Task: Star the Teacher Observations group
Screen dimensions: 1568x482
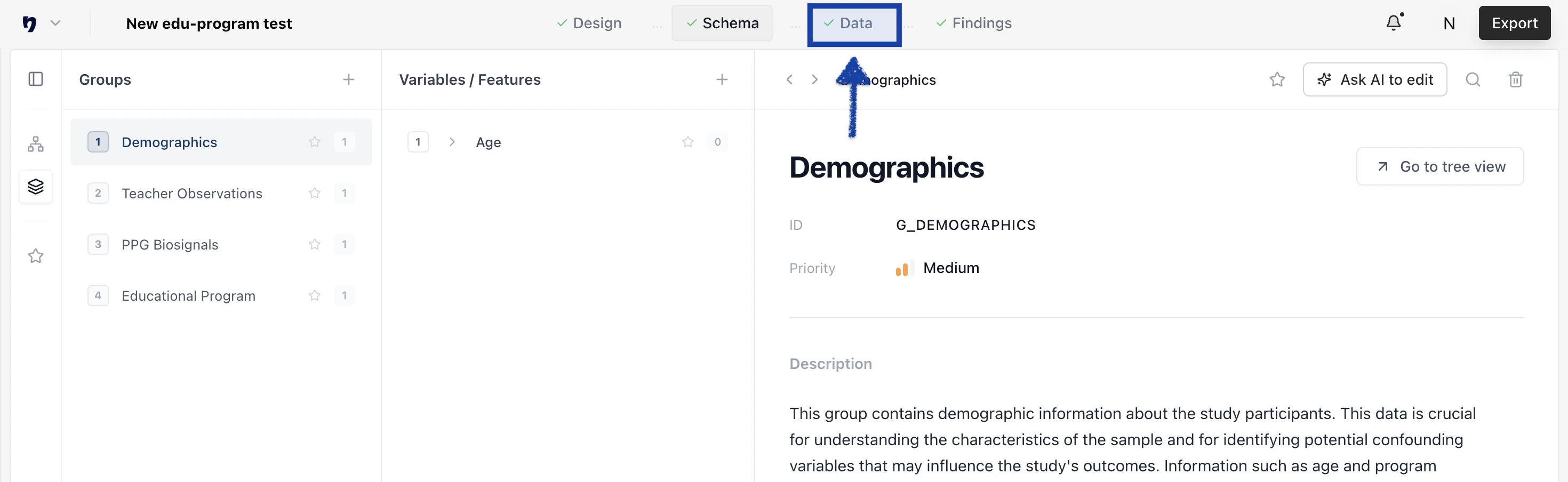Action: [314, 194]
